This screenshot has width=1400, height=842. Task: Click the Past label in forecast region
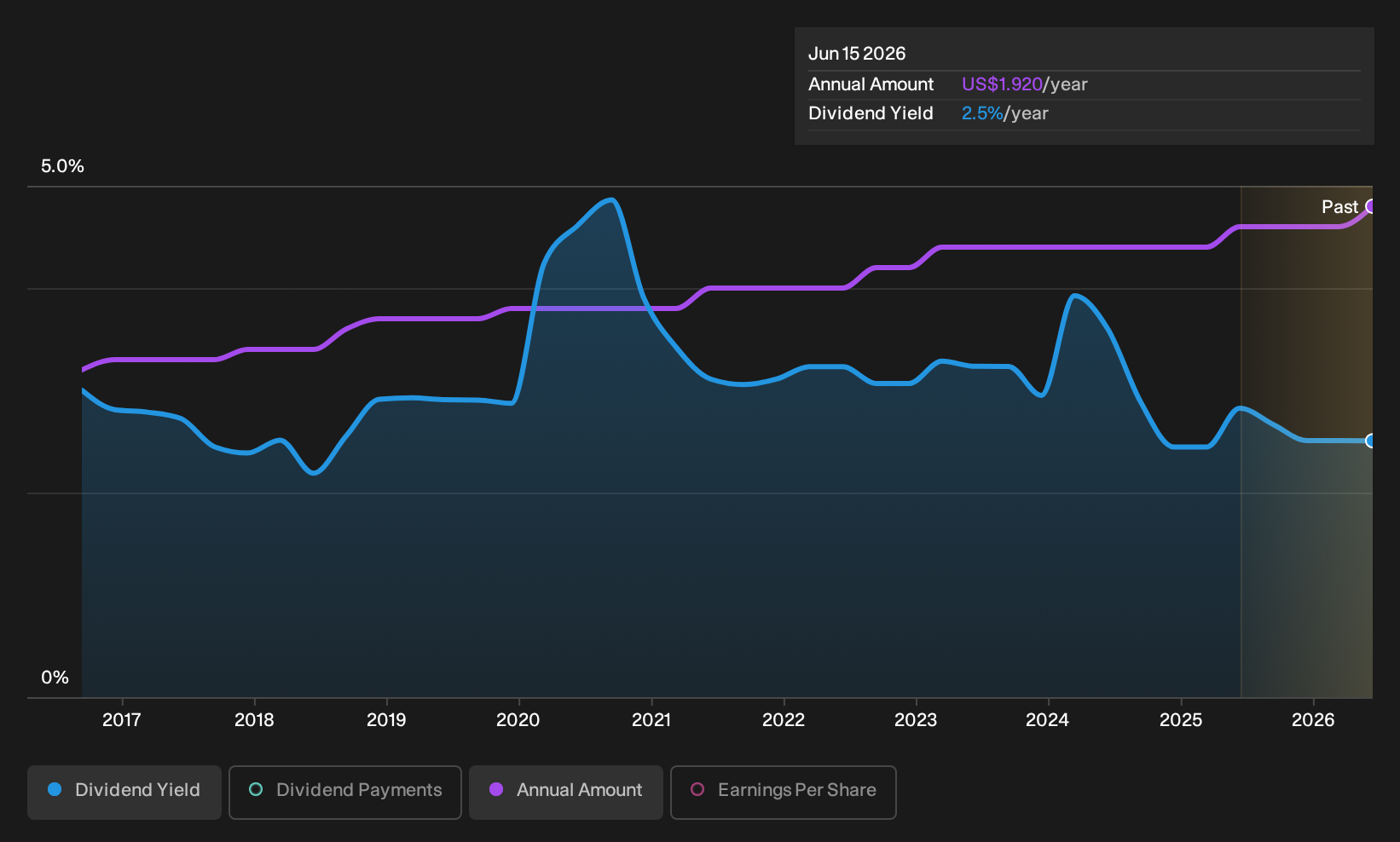coord(1339,207)
